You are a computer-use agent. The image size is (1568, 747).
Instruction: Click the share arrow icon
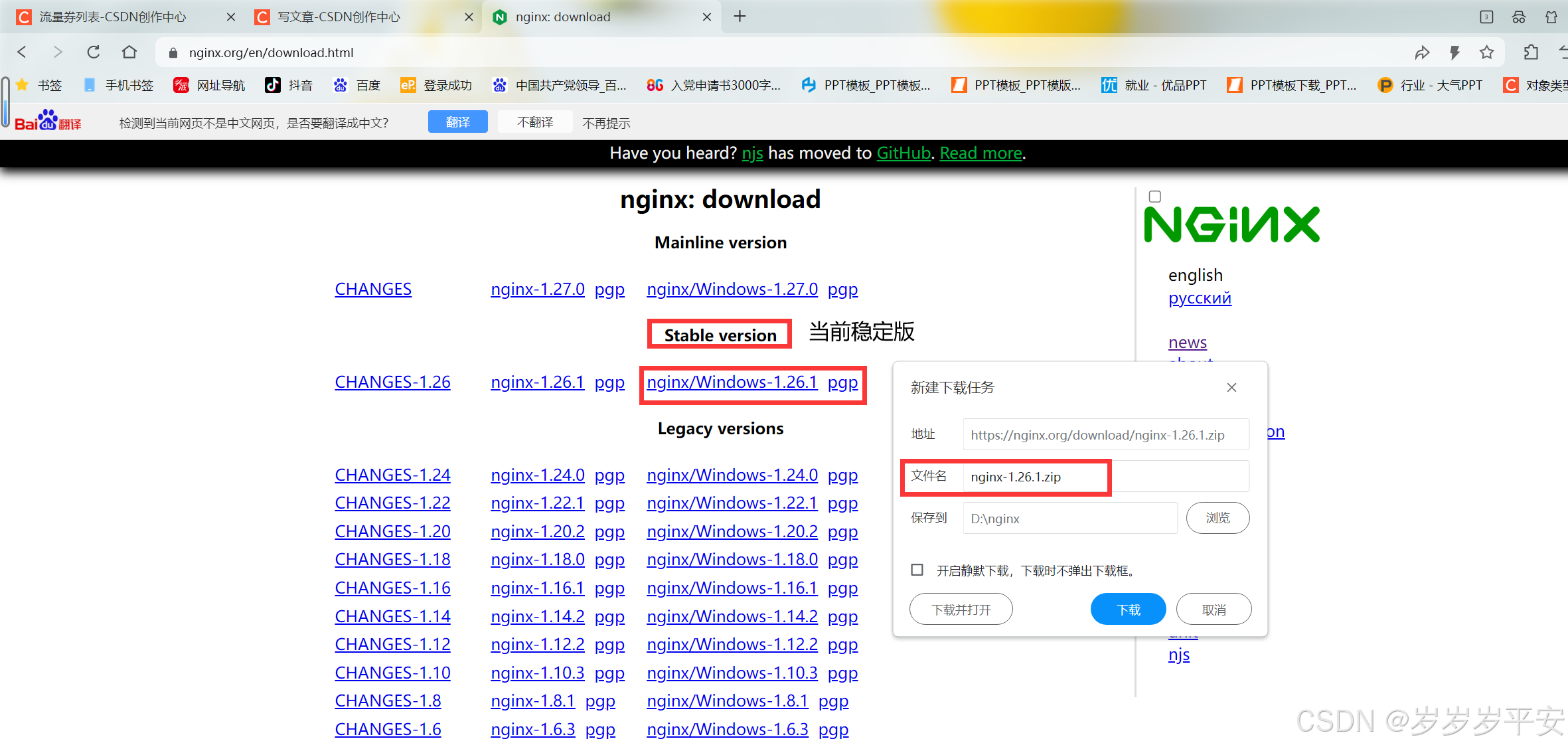(1422, 52)
